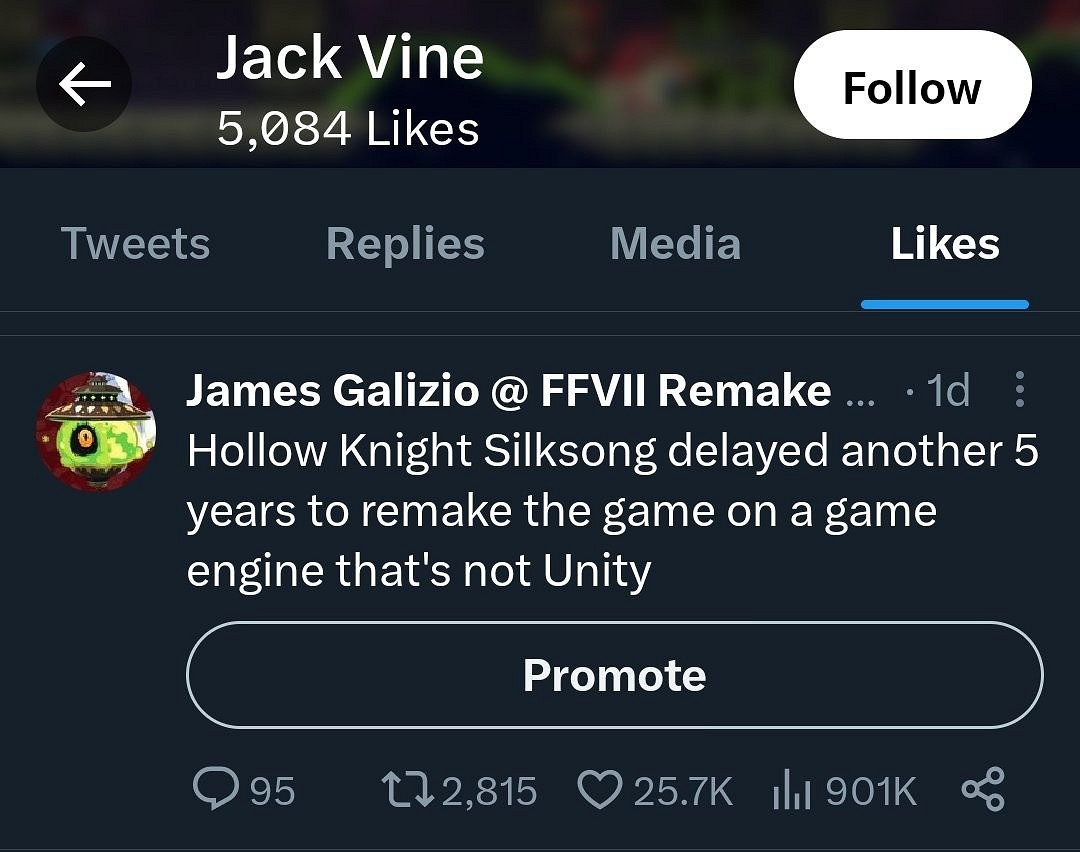
Task: Show the Media tab
Action: (675, 244)
